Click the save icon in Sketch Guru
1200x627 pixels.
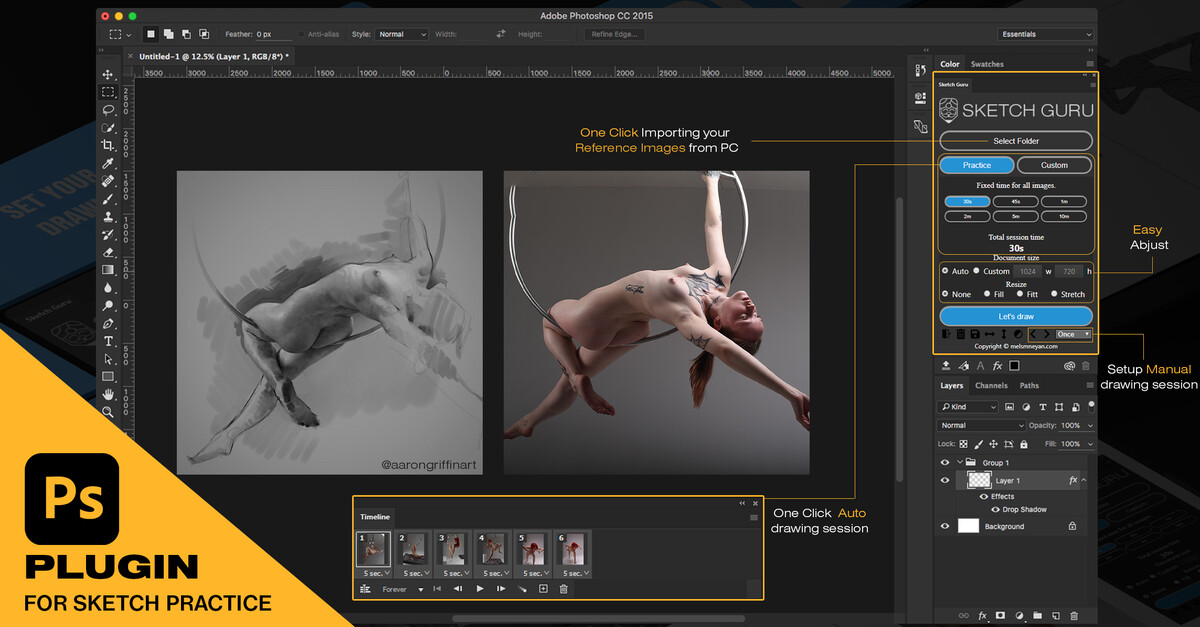click(975, 334)
